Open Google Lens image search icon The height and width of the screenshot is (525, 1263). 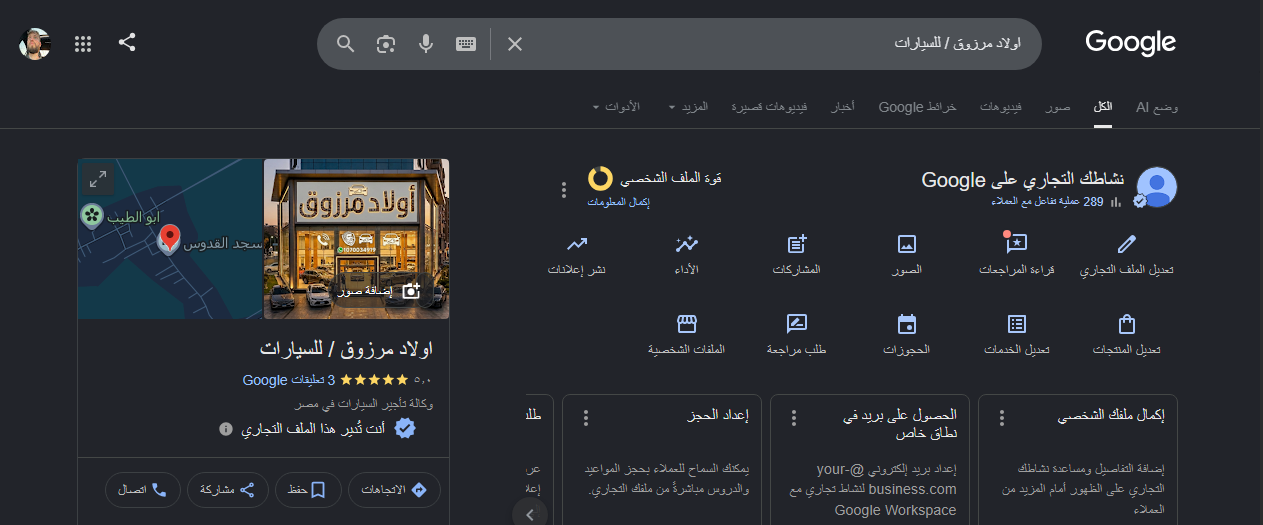[386, 44]
